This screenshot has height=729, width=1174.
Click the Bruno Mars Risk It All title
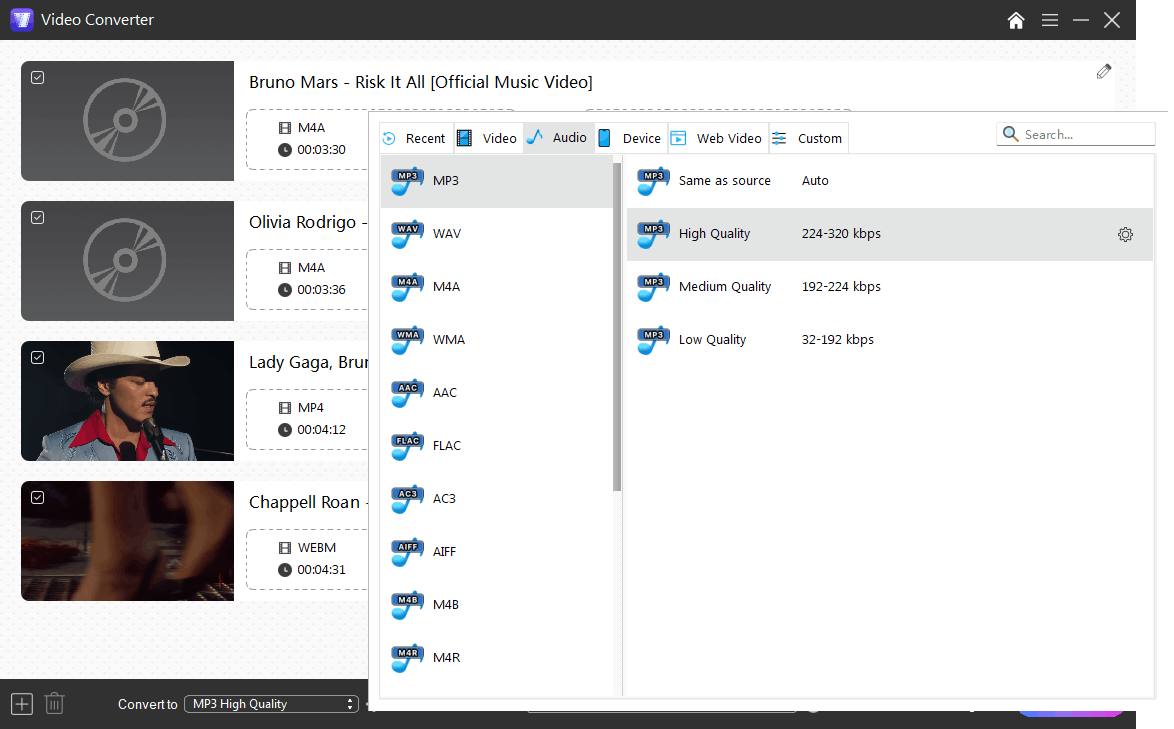click(421, 82)
